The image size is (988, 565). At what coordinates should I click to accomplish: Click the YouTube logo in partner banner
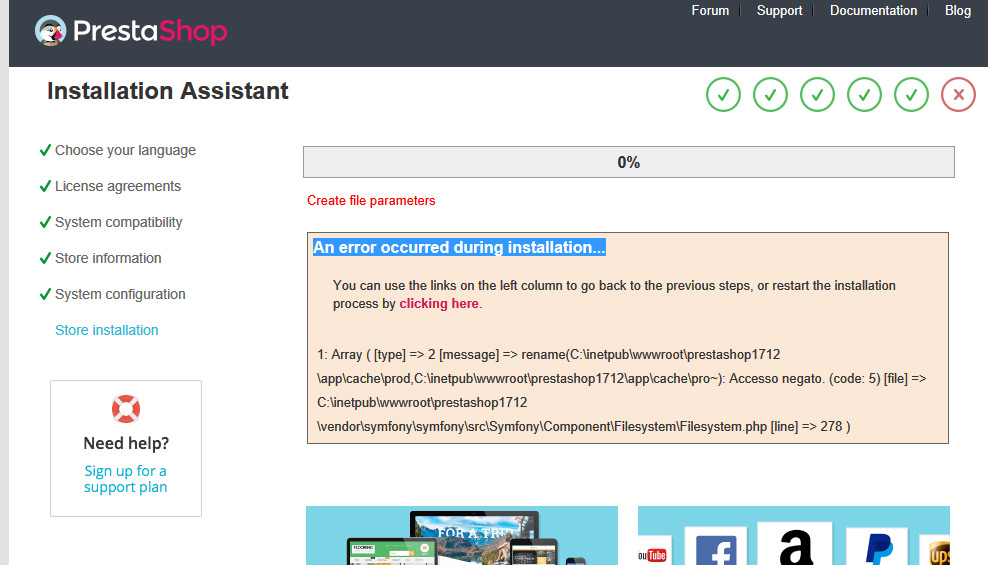coord(653,554)
